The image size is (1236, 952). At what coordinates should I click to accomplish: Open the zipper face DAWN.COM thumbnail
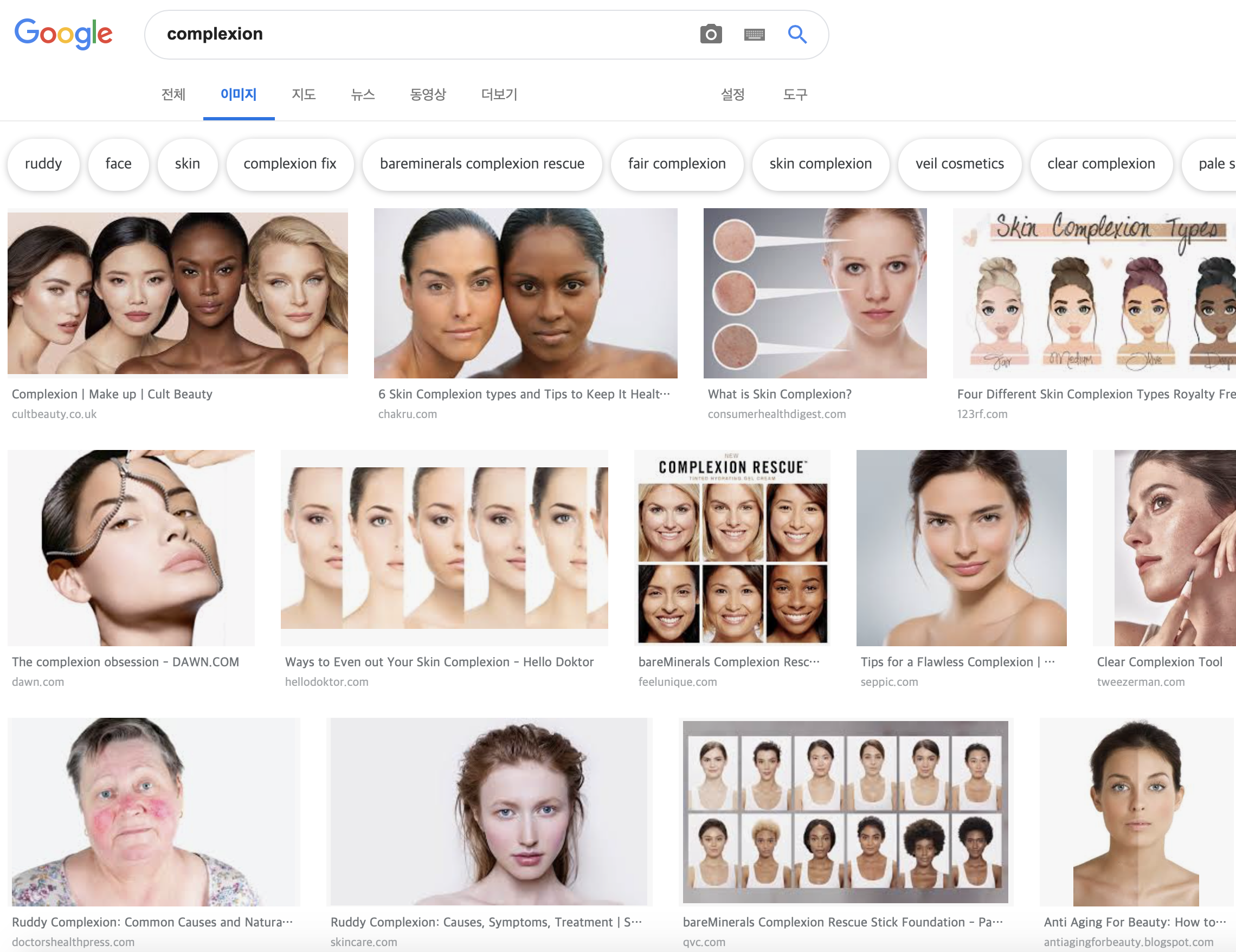click(131, 548)
